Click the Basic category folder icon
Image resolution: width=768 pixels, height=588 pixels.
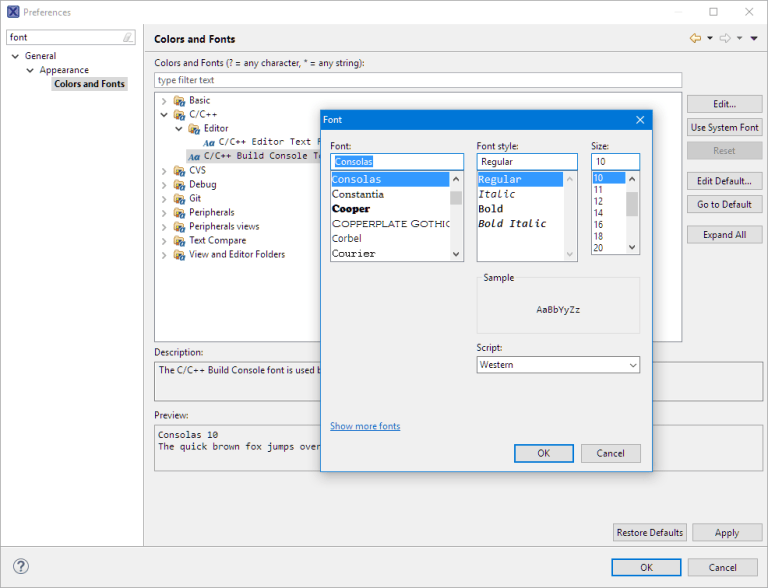click(179, 101)
